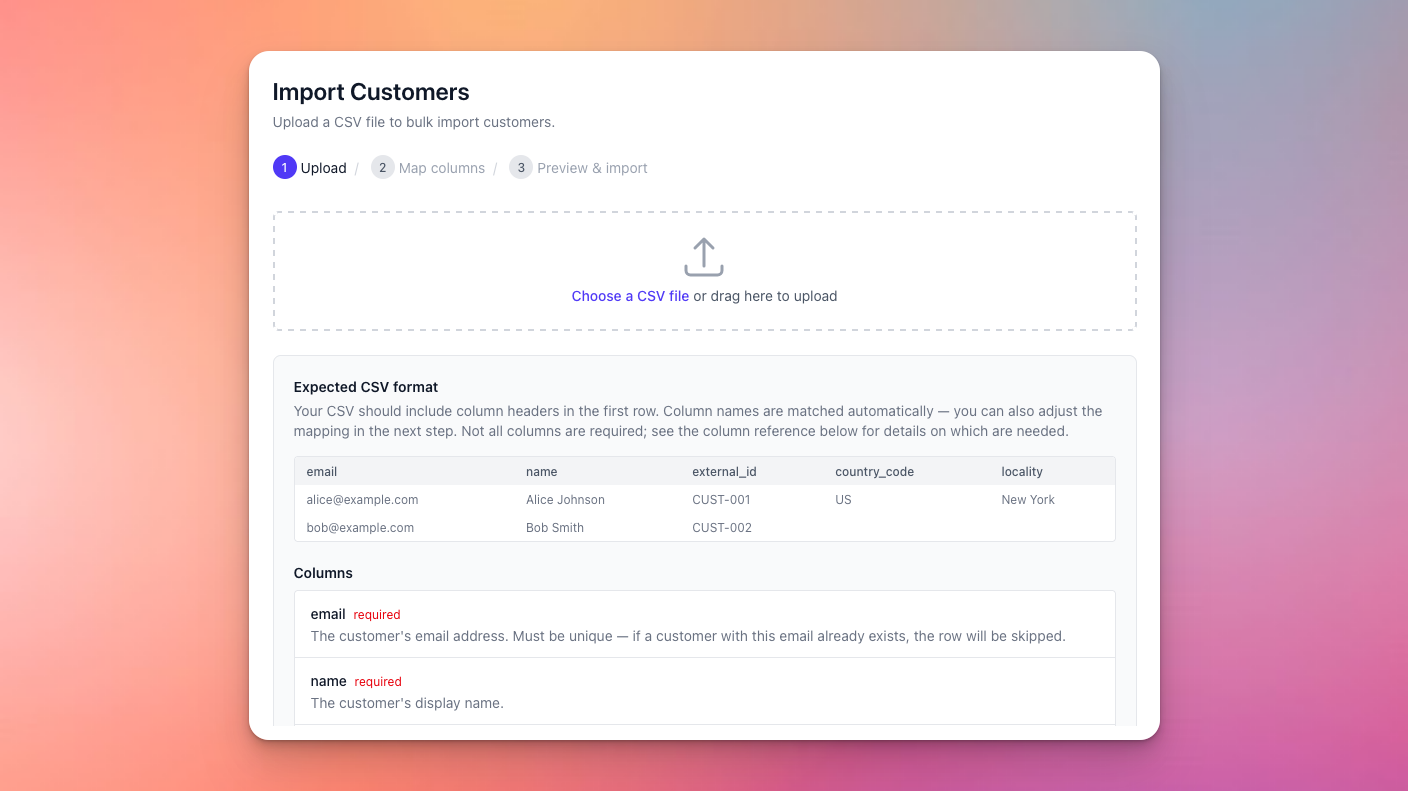Click the Import Customers heading
The width and height of the screenshot is (1408, 791).
(371, 92)
